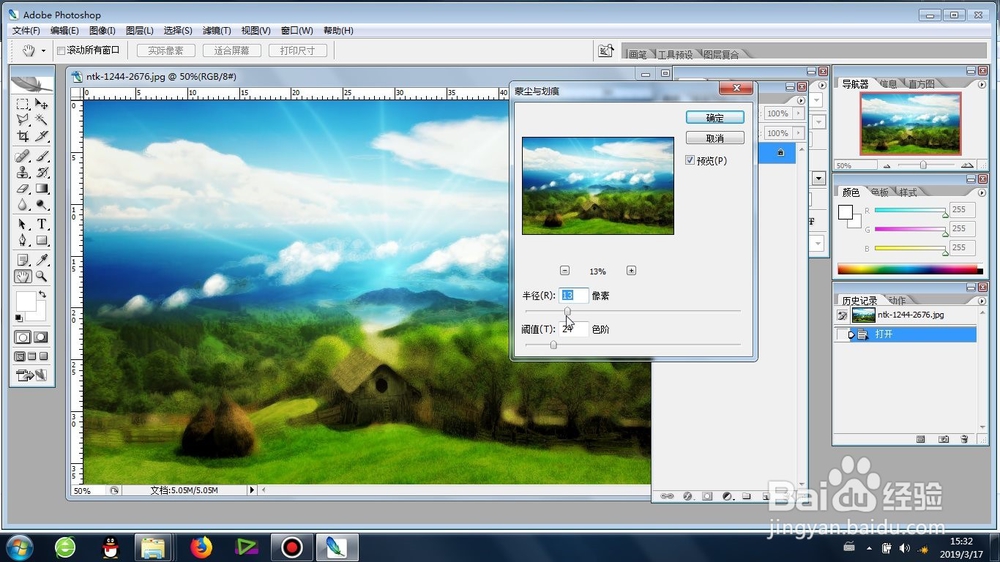Open Hand tool preset picker dropdown

pyautogui.click(x=43, y=50)
